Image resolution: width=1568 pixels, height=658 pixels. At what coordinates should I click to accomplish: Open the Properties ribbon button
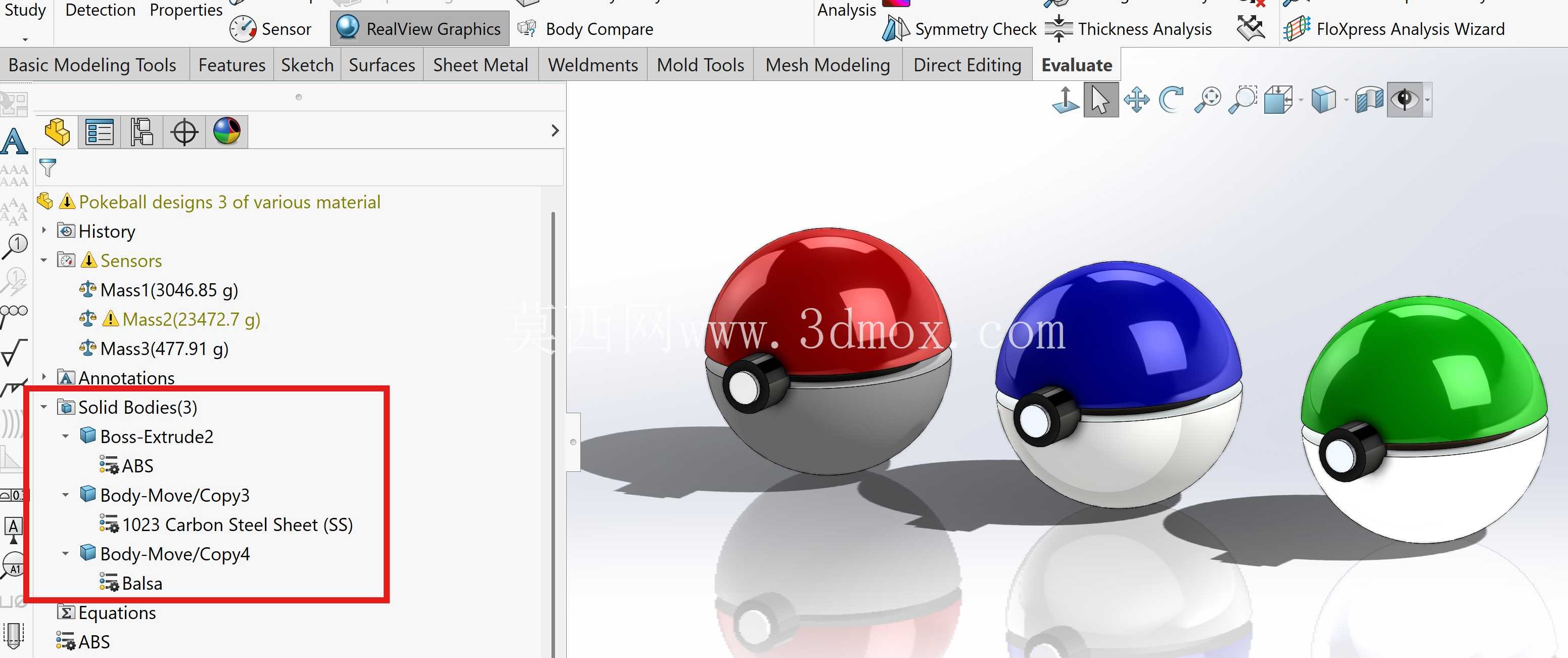[186, 10]
